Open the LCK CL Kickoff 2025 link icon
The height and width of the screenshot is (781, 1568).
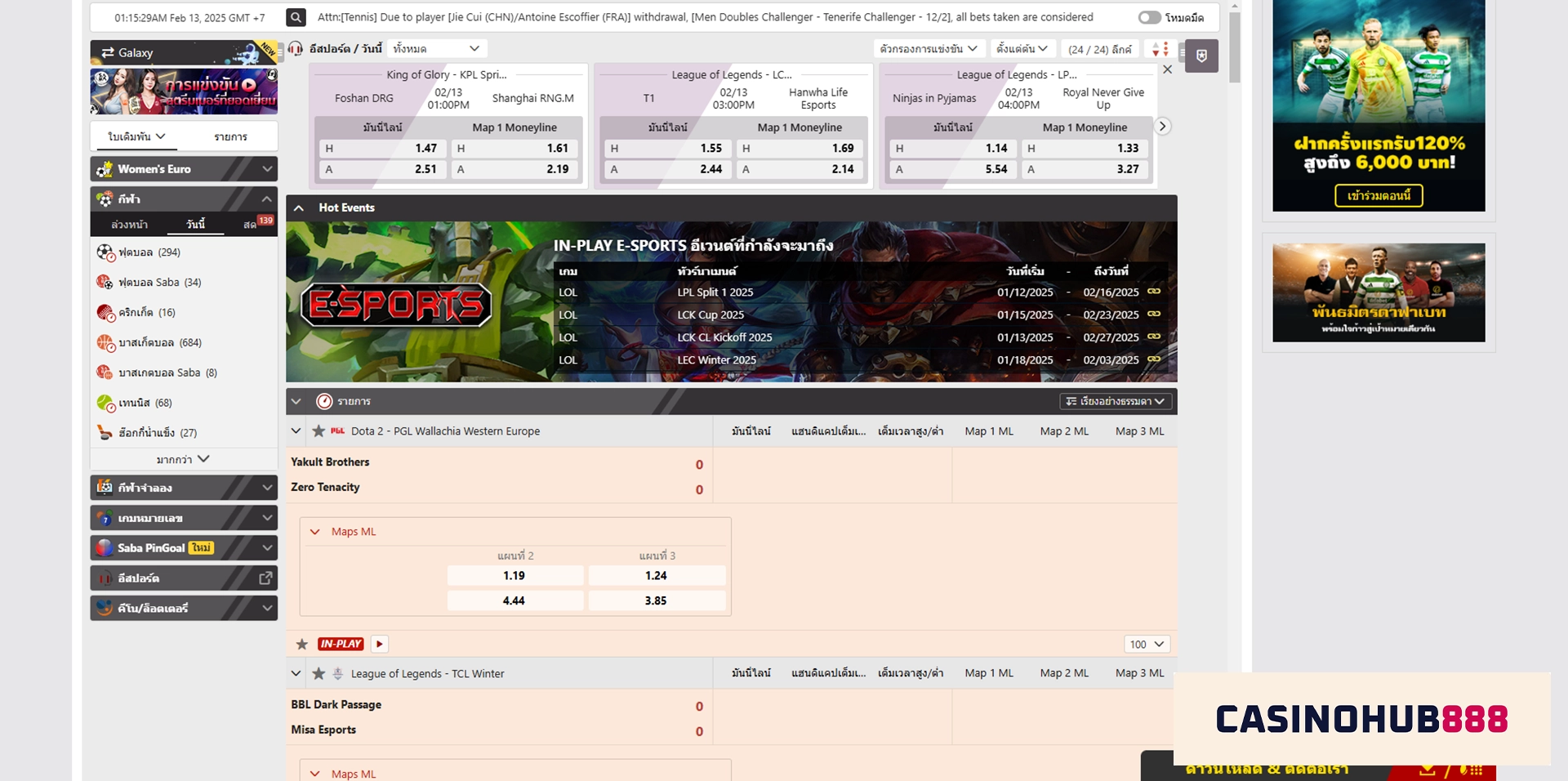1153,337
